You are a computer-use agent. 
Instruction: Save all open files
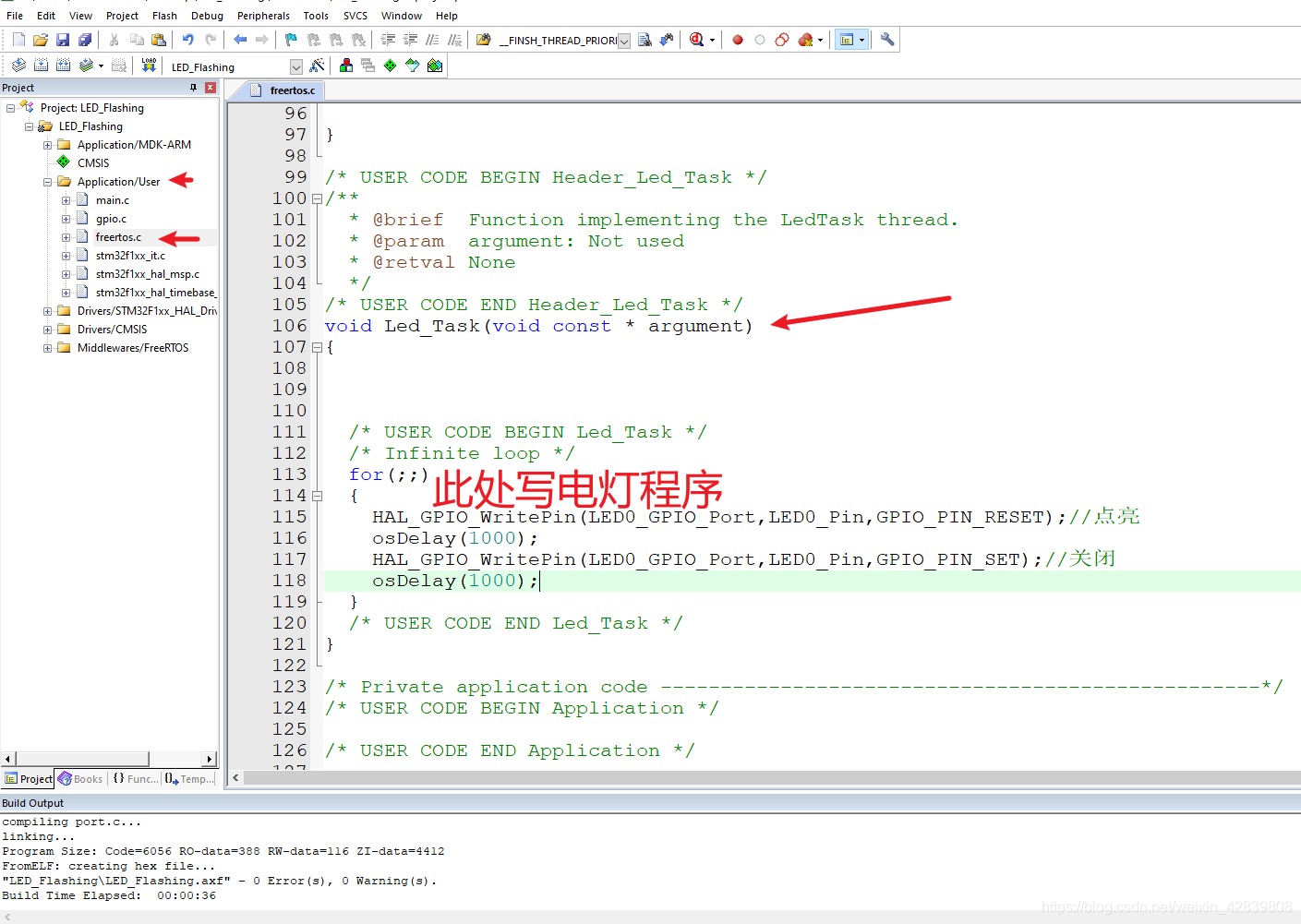coord(85,40)
